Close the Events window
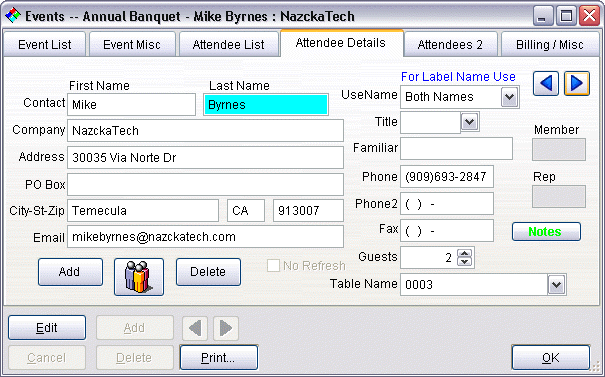The height and width of the screenshot is (377, 605). [x=589, y=16]
